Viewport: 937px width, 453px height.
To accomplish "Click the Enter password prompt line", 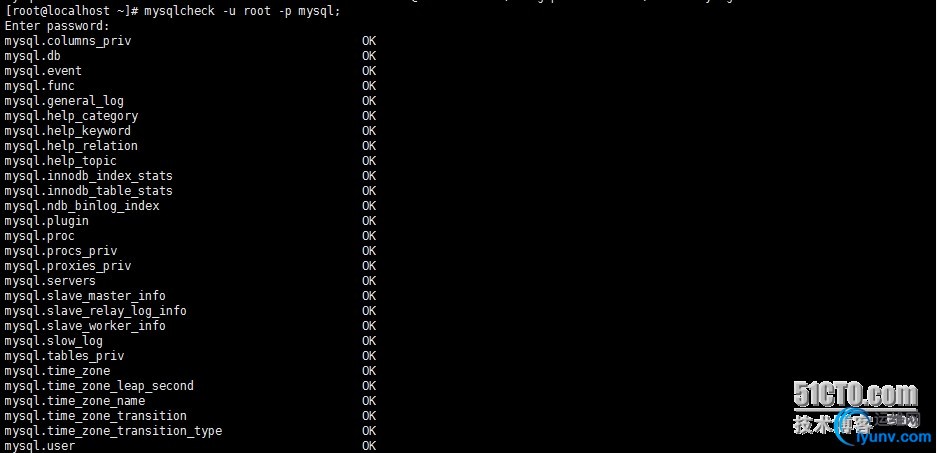I will pos(57,26).
